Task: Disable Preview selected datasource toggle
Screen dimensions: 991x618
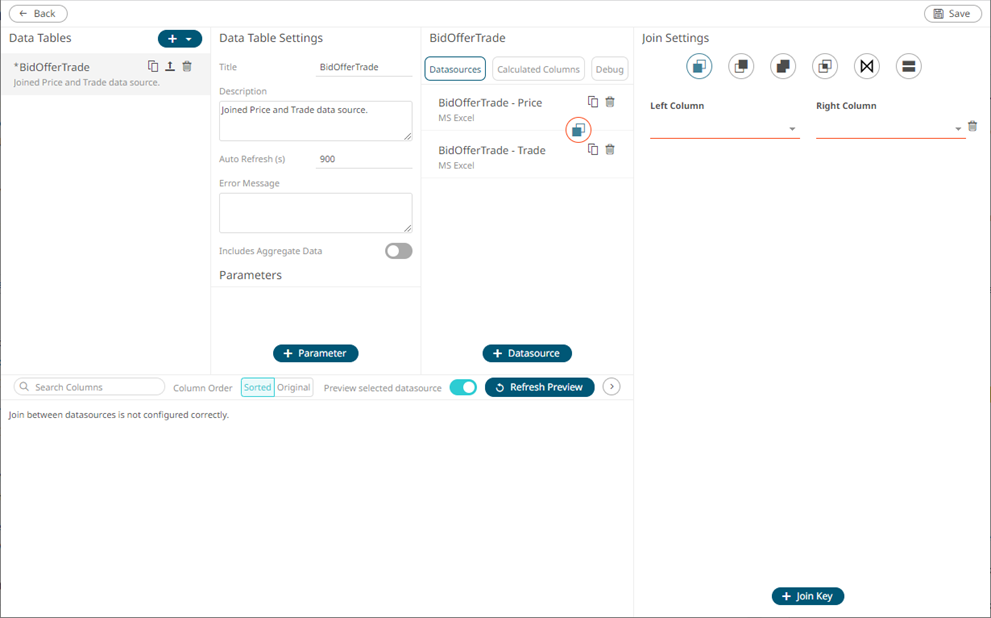Action: pyautogui.click(x=463, y=387)
